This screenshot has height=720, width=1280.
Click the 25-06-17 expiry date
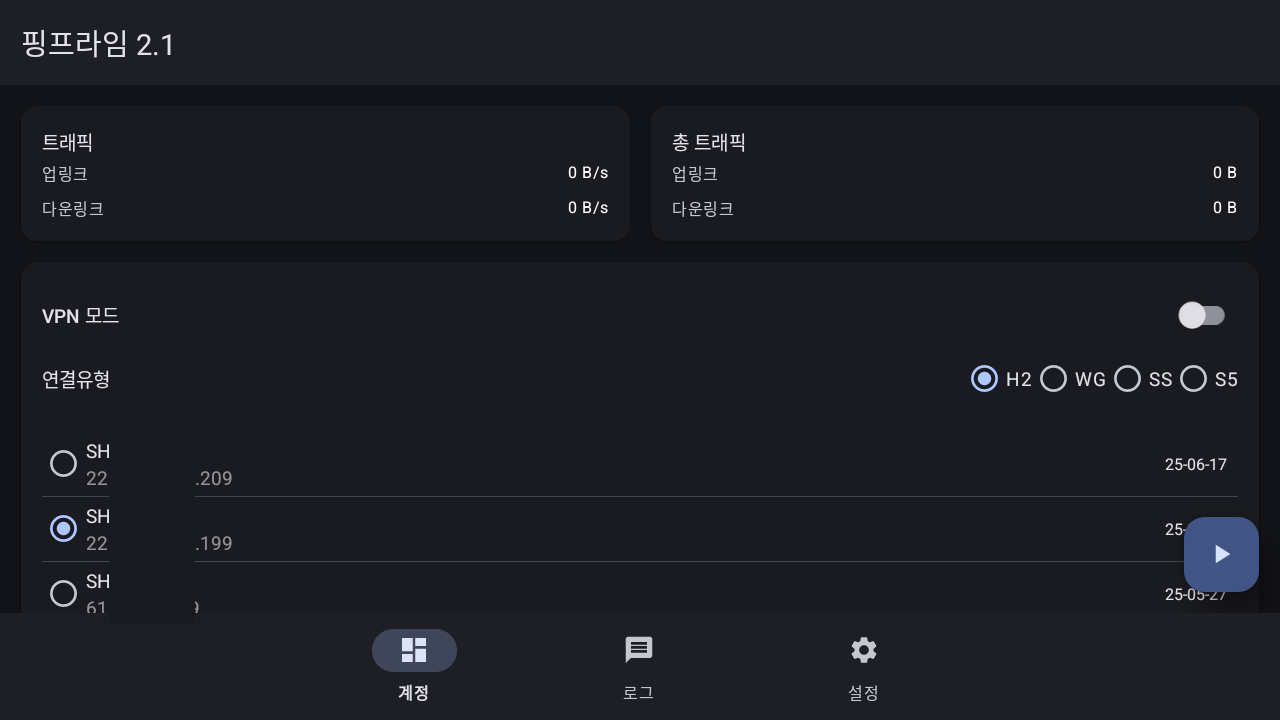1195,464
